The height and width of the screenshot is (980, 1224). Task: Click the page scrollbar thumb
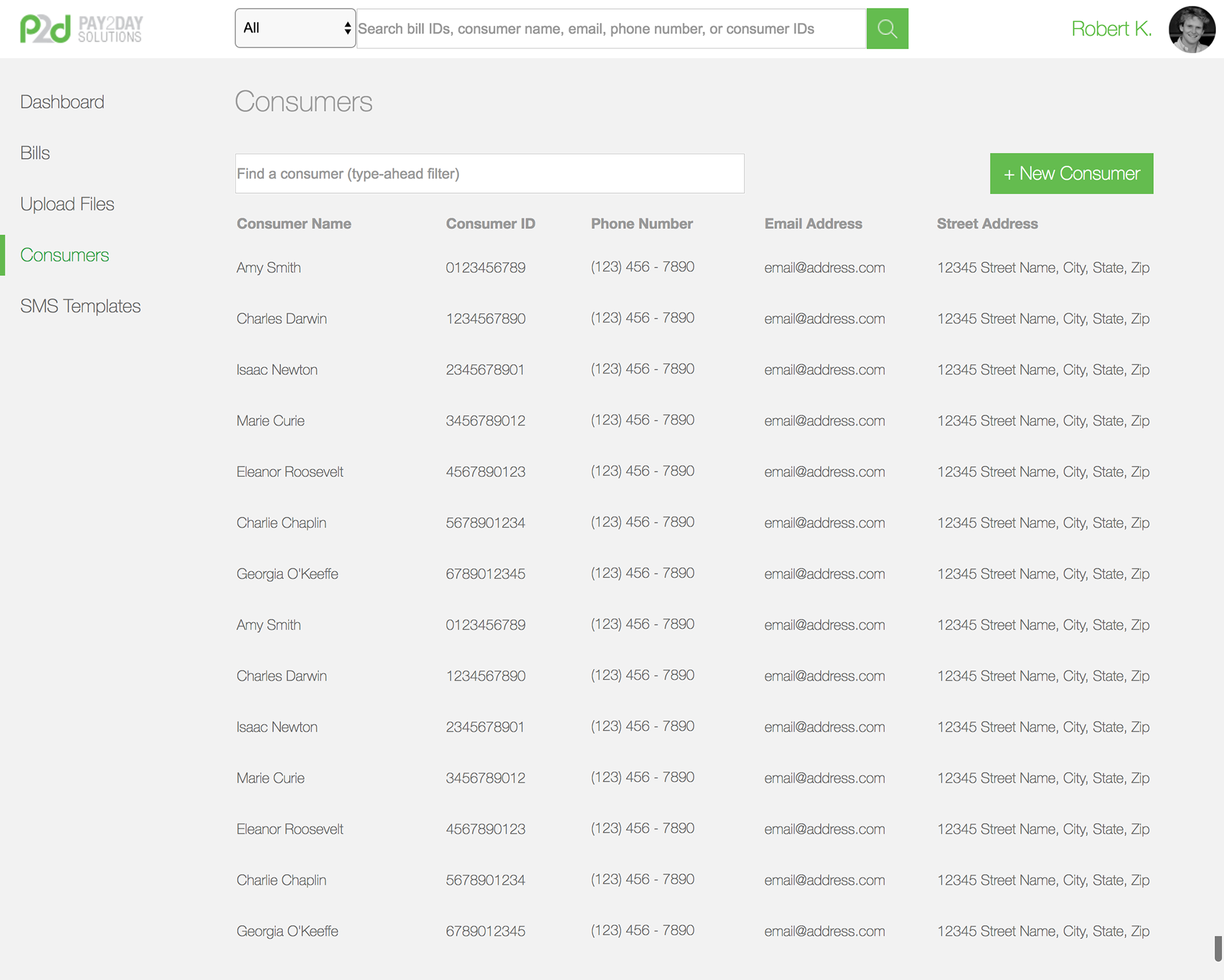tap(1218, 948)
